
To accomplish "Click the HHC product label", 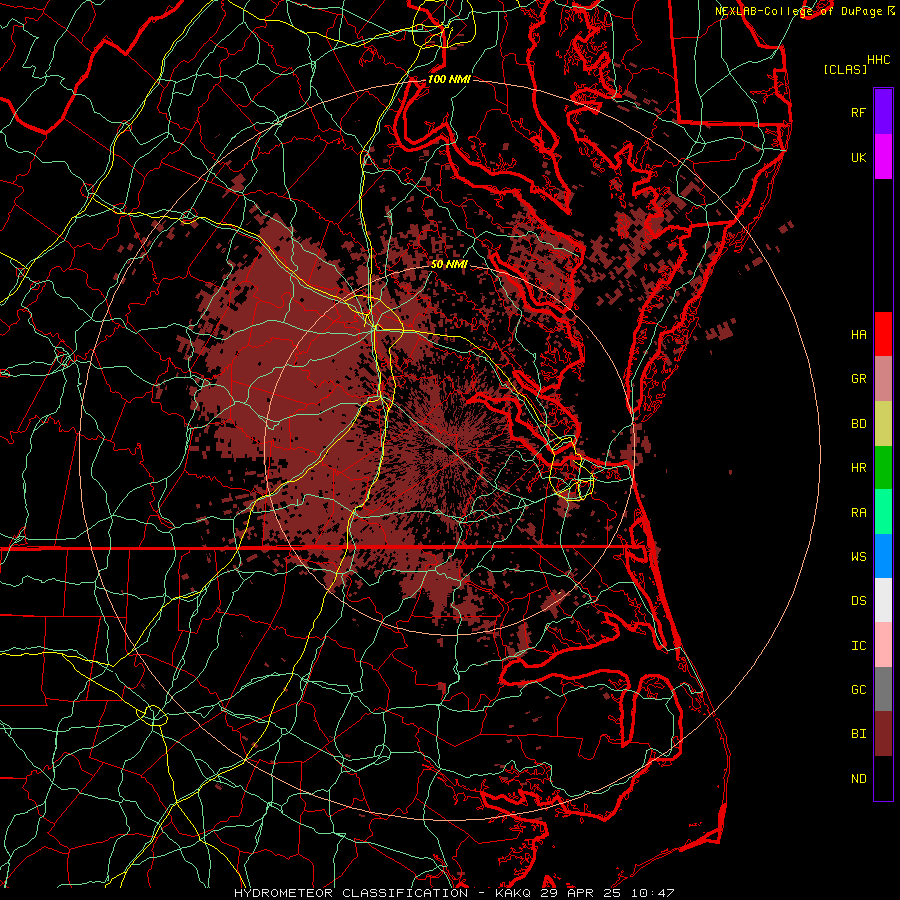I will coord(879,60).
